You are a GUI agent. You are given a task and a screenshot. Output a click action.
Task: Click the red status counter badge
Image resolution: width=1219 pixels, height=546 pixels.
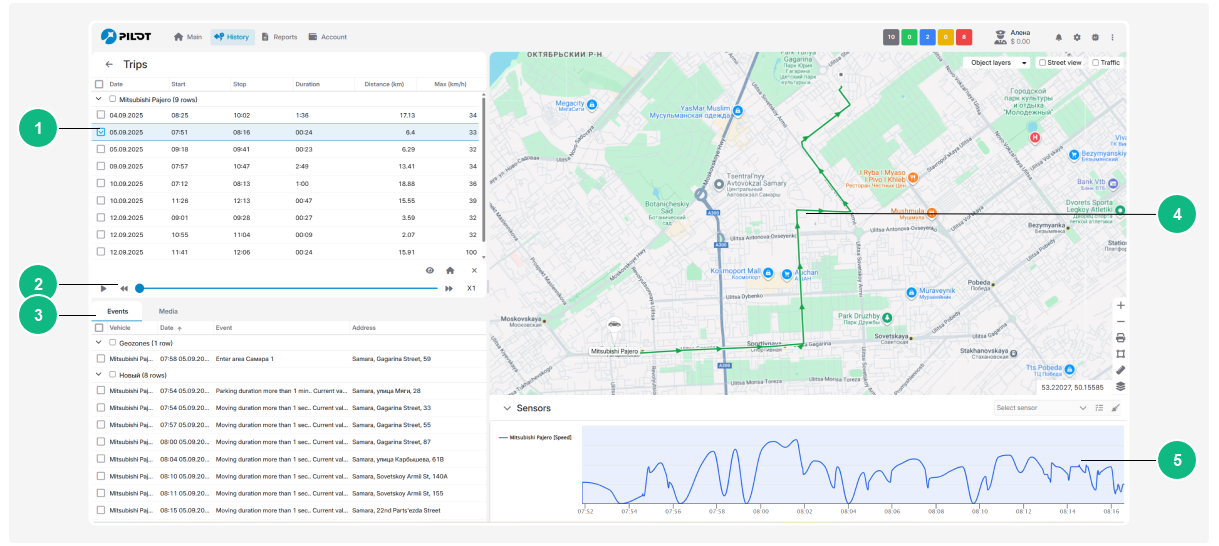(963, 37)
